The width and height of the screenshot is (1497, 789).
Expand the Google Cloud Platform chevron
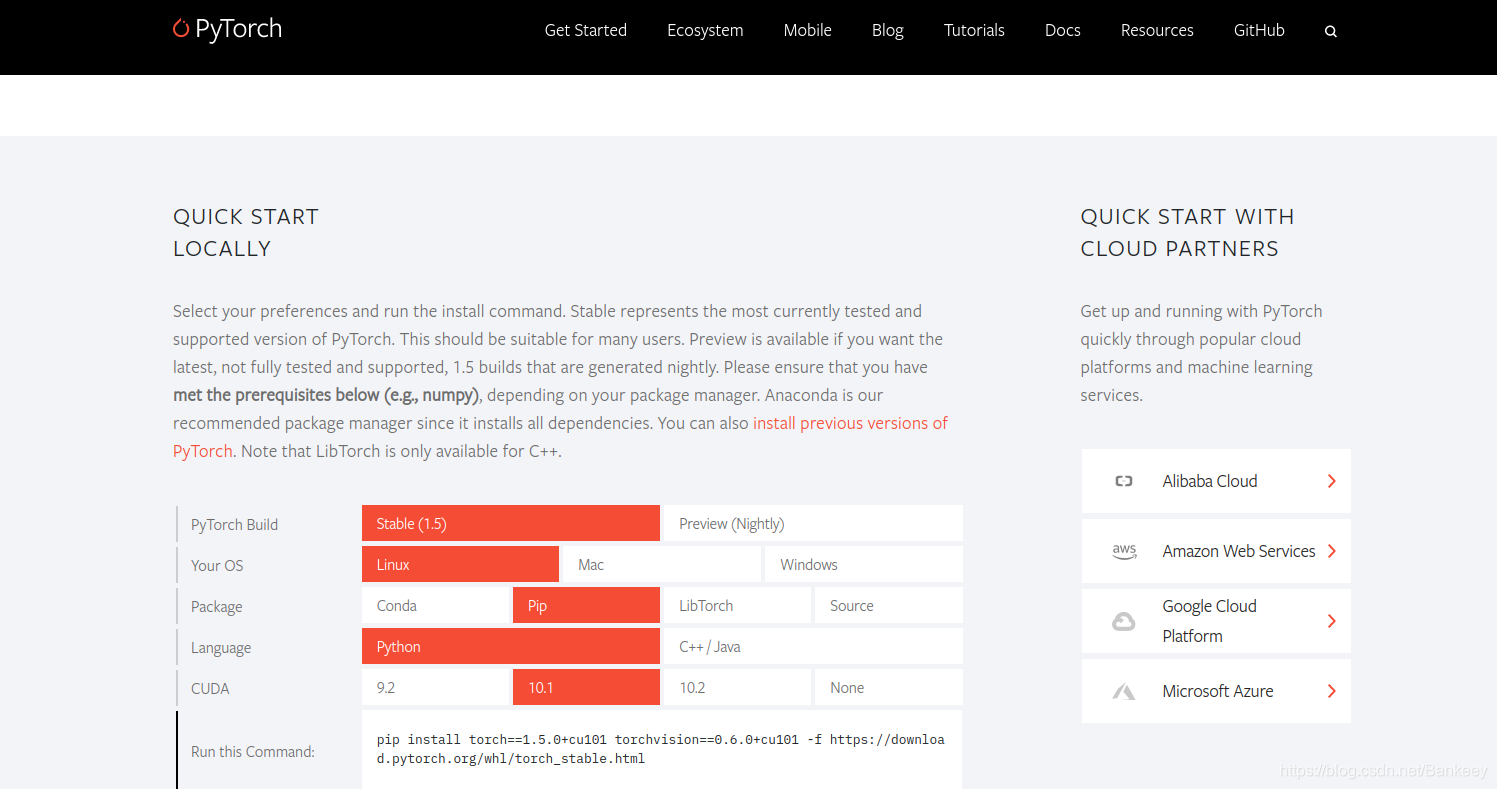pos(1331,621)
